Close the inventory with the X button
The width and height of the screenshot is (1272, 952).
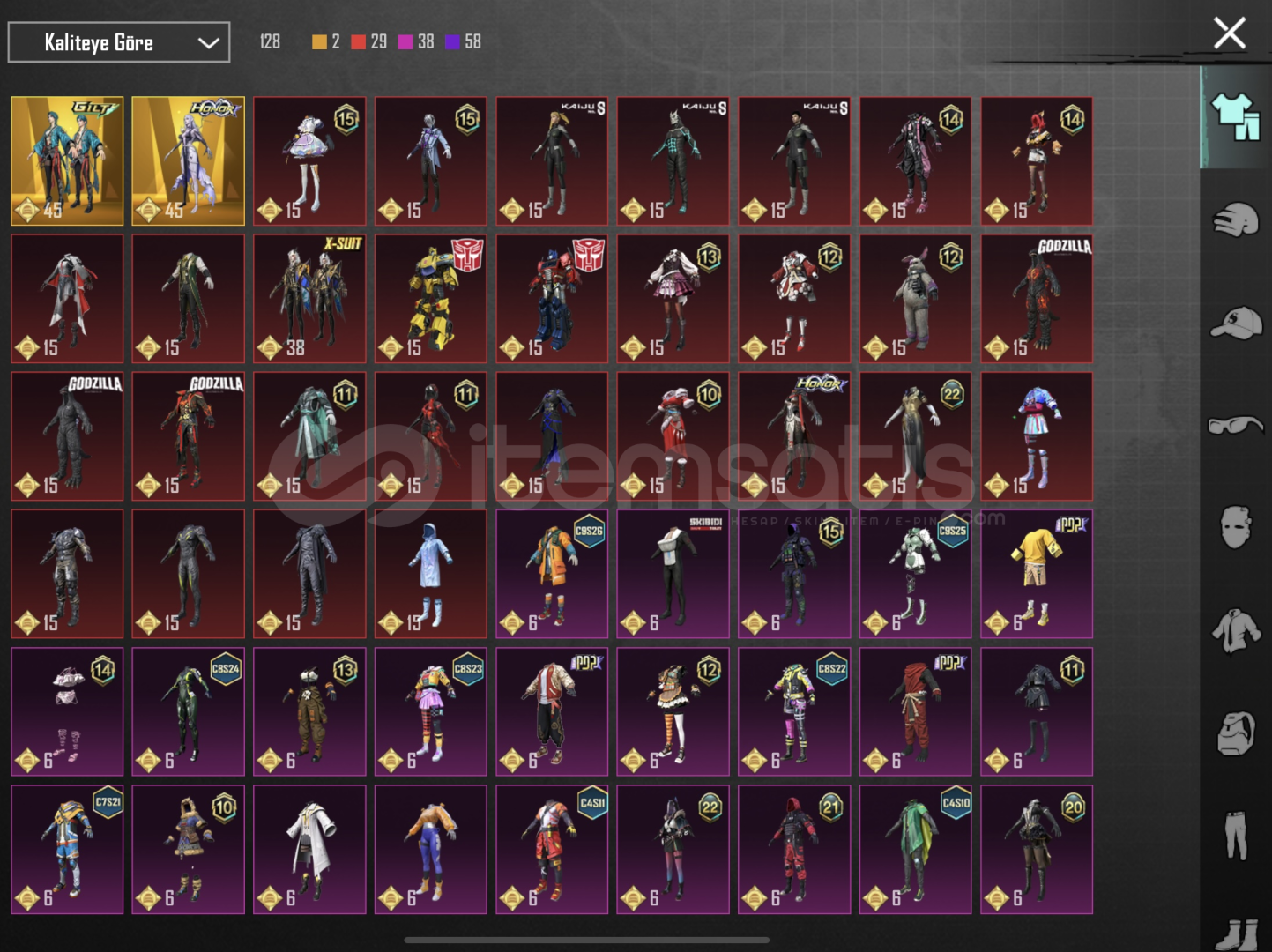pyautogui.click(x=1229, y=33)
